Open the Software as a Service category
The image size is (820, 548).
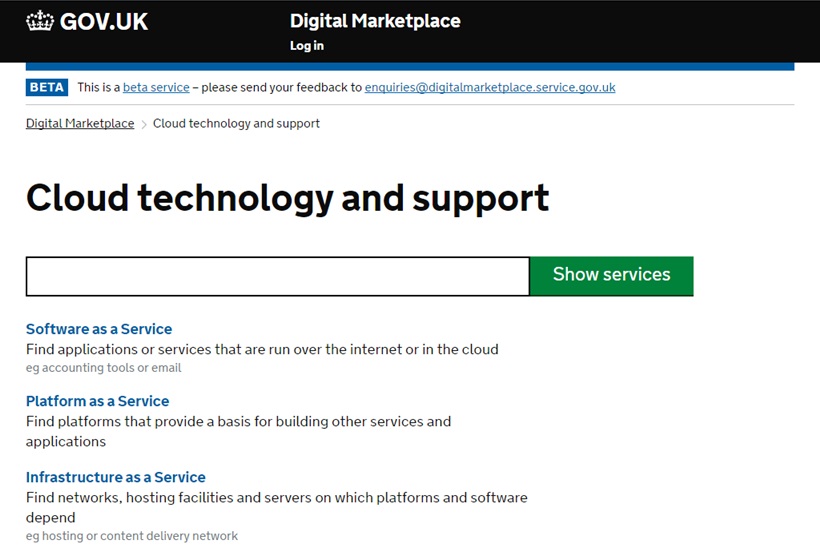click(x=99, y=329)
